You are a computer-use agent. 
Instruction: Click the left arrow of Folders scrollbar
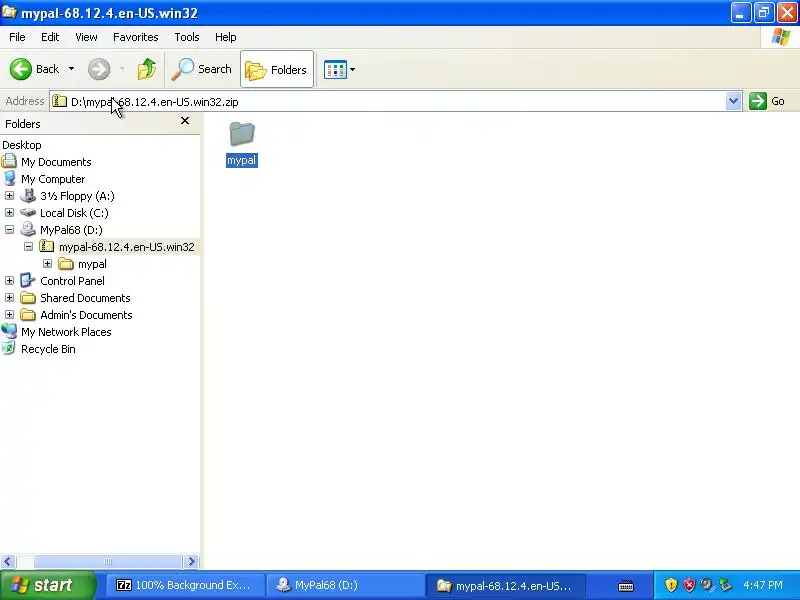(x=8, y=562)
